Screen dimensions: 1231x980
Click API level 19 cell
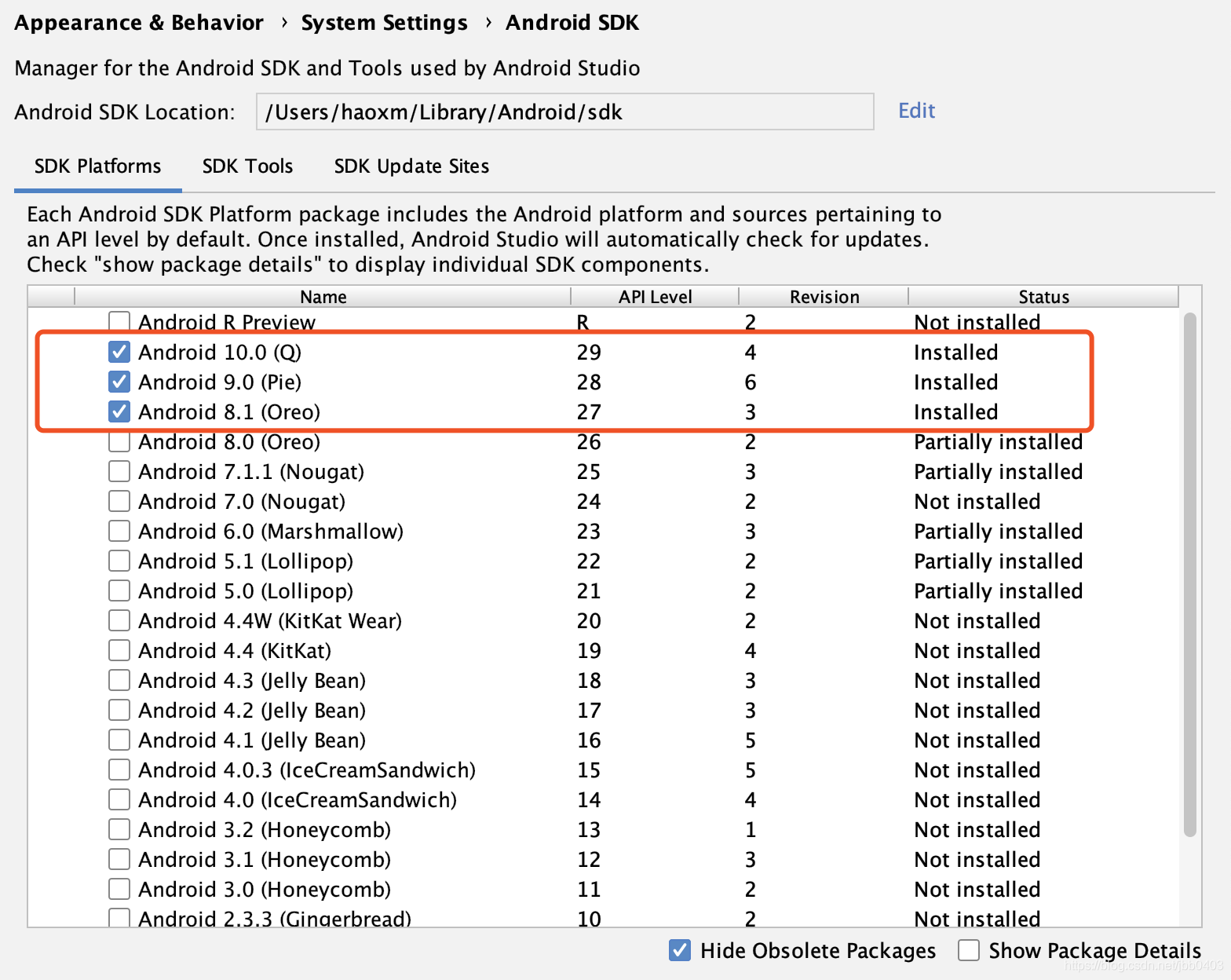589,650
